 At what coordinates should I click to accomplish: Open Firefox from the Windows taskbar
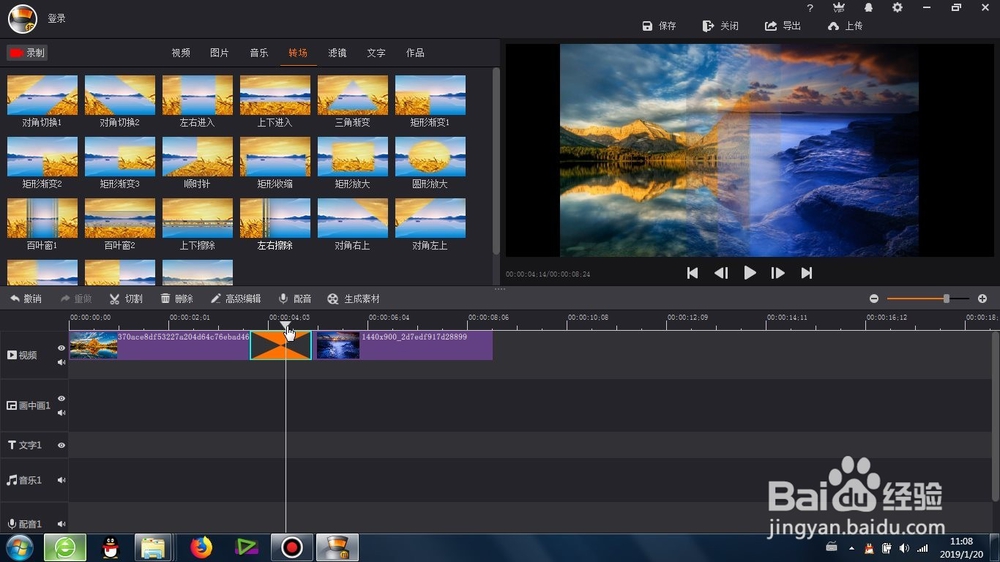(x=201, y=547)
